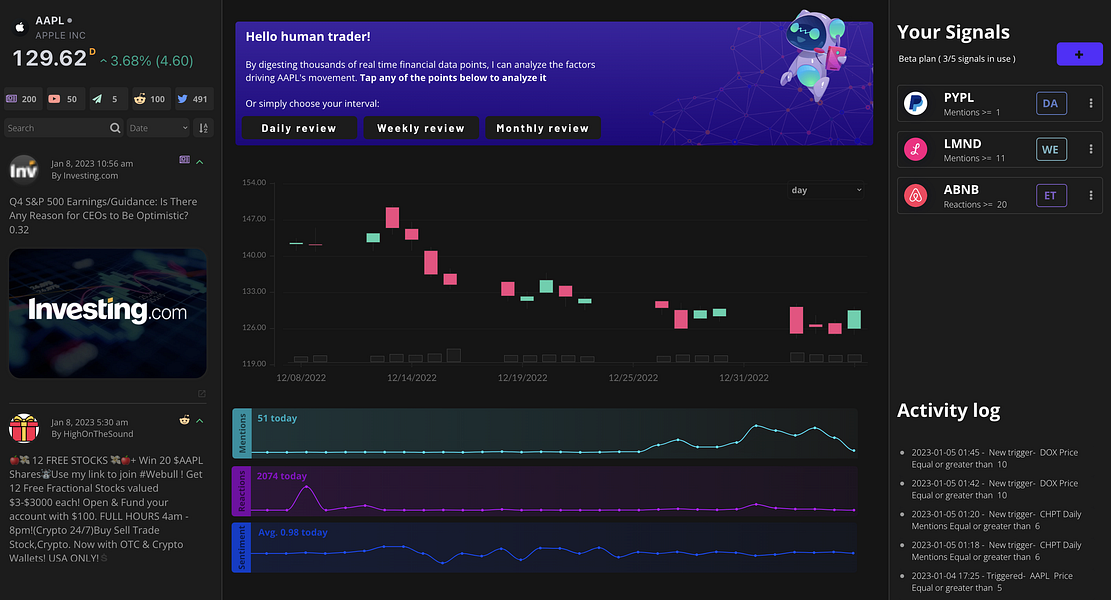The height and width of the screenshot is (600, 1111).
Task: Add a new signal with plus button
Action: [x=1079, y=54]
